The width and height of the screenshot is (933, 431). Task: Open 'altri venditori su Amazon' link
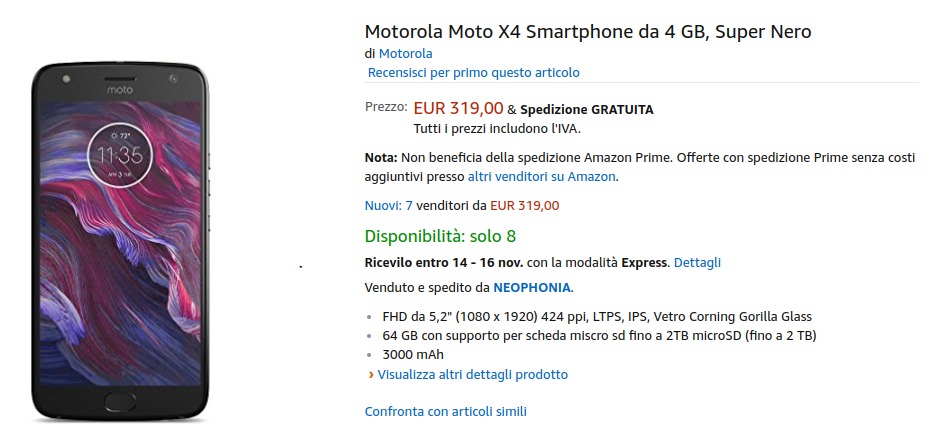point(541,176)
